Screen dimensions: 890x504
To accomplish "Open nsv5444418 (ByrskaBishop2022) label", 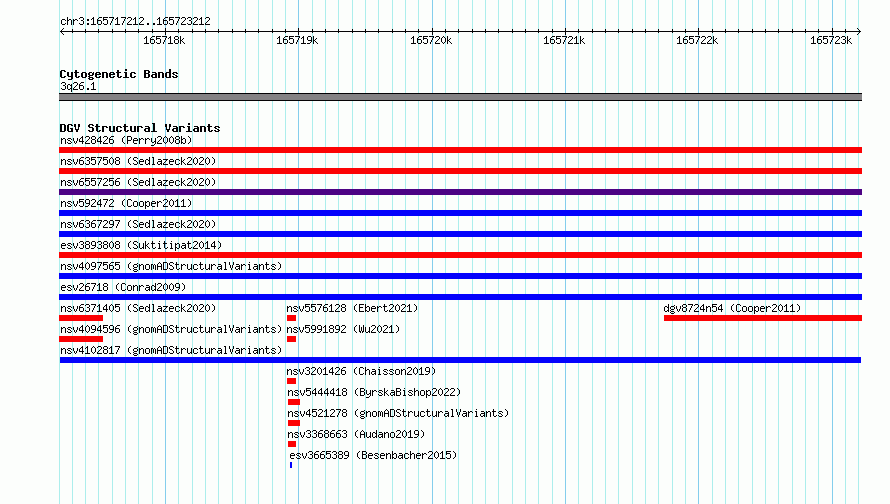I will (374, 392).
